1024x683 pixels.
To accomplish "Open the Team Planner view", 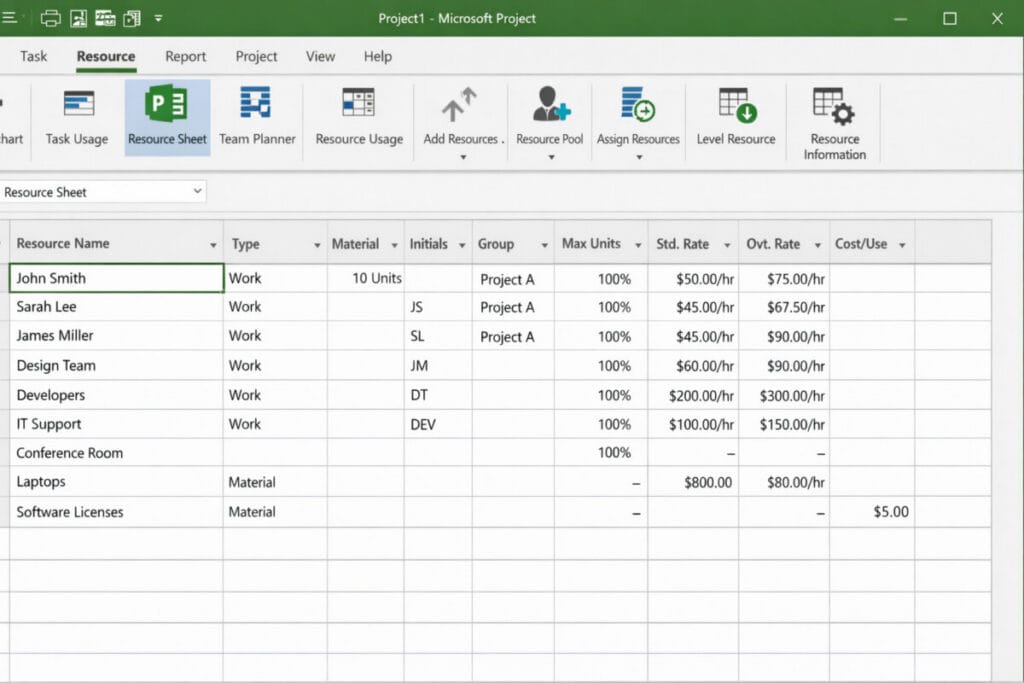I will tap(257, 118).
